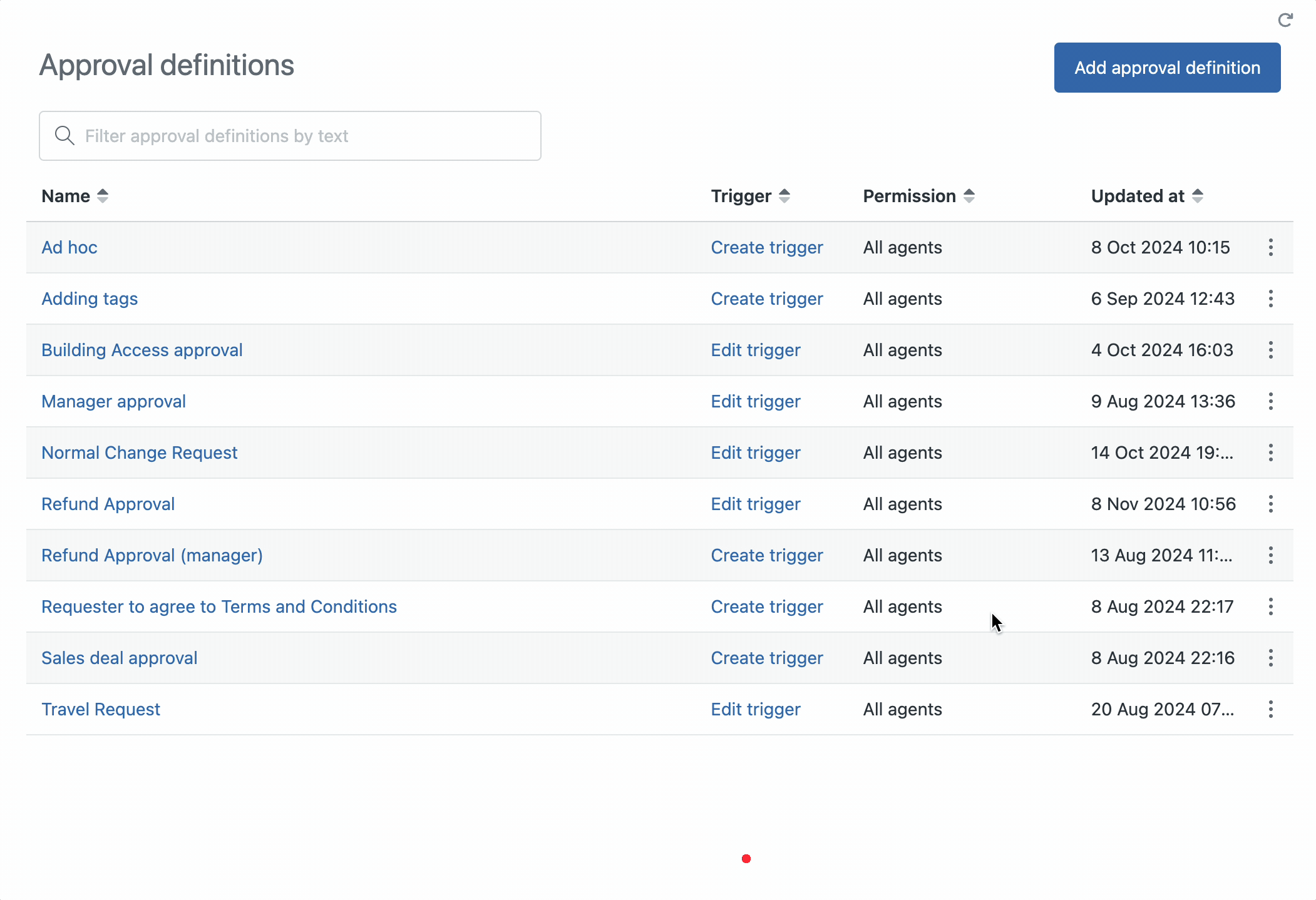Click the '8 Oct 2024 10:15' date cell
This screenshot has height=900, width=1316.
[1160, 247]
